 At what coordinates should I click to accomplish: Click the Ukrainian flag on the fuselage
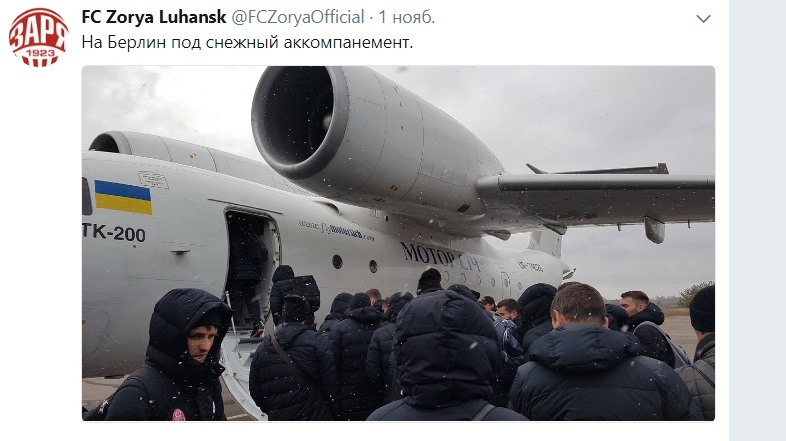click(123, 197)
